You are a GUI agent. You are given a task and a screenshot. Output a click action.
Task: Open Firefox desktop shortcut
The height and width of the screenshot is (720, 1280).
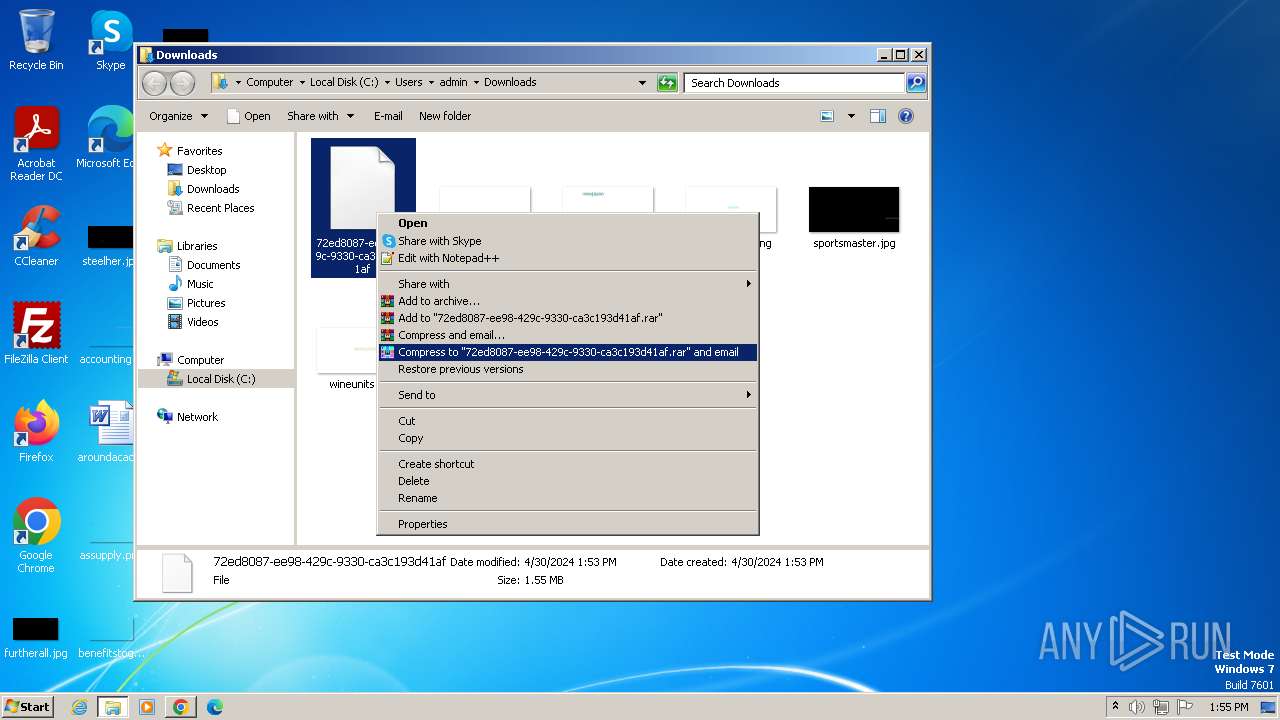coord(36,431)
